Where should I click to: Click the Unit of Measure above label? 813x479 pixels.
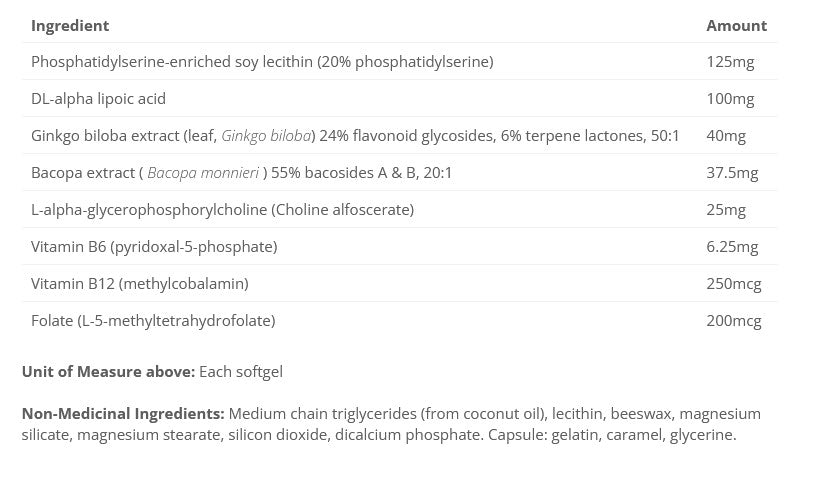pos(108,372)
